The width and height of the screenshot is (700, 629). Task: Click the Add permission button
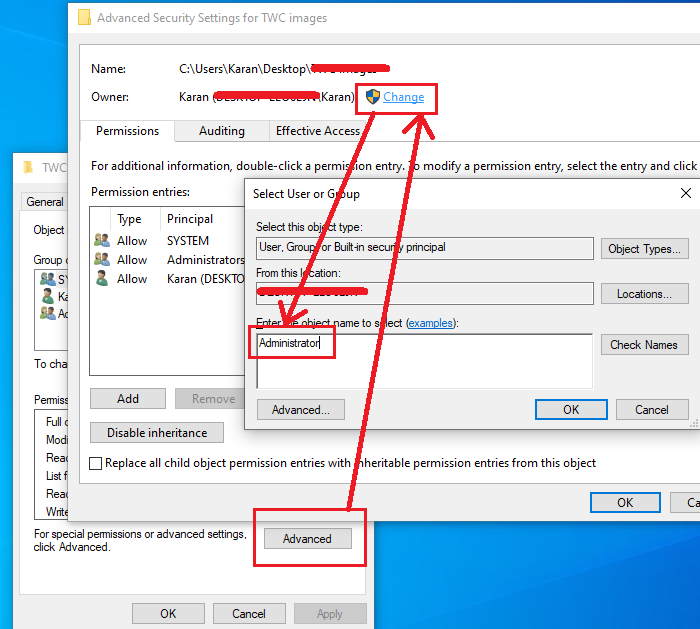128,399
